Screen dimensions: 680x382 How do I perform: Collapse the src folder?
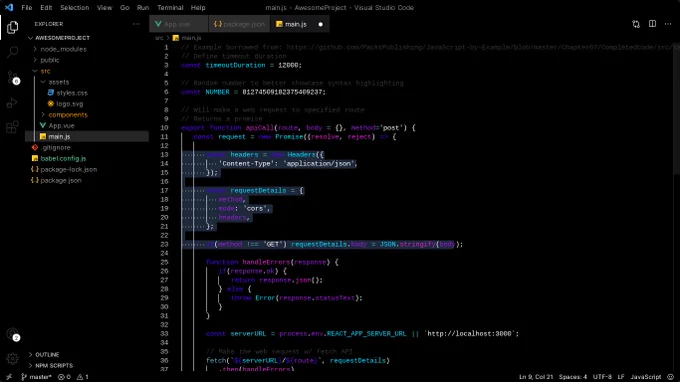tap(45, 71)
